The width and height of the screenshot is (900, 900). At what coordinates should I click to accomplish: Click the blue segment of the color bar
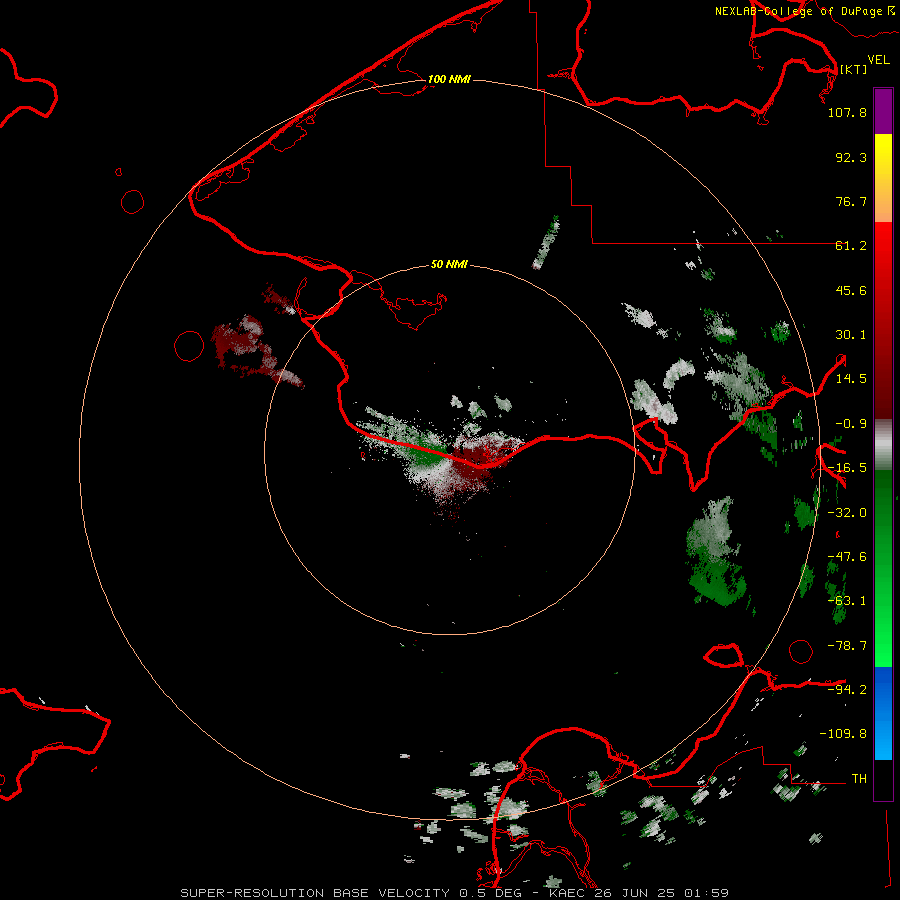(883, 713)
